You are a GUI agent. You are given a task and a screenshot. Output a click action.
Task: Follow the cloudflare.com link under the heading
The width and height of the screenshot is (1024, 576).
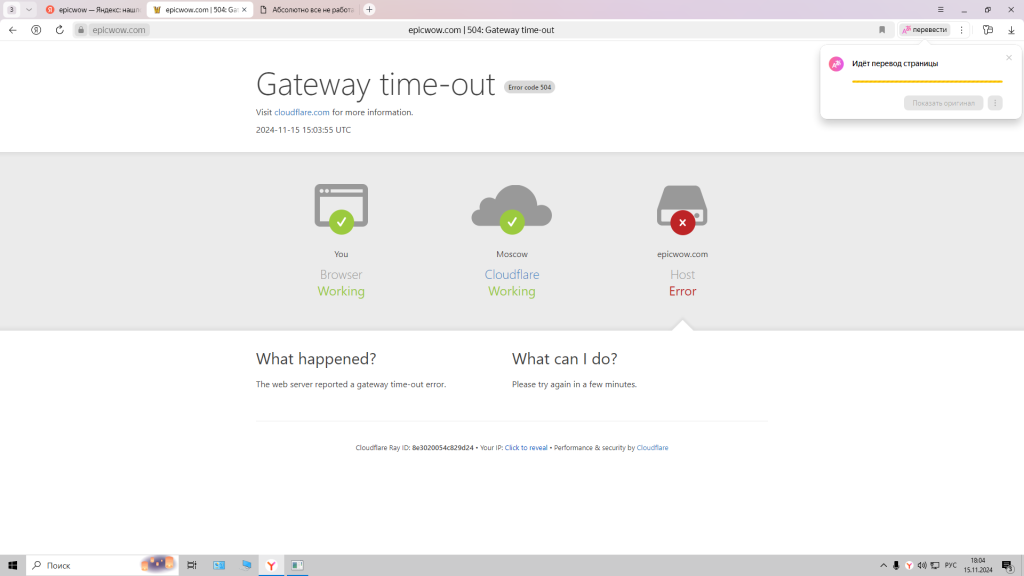click(x=302, y=112)
